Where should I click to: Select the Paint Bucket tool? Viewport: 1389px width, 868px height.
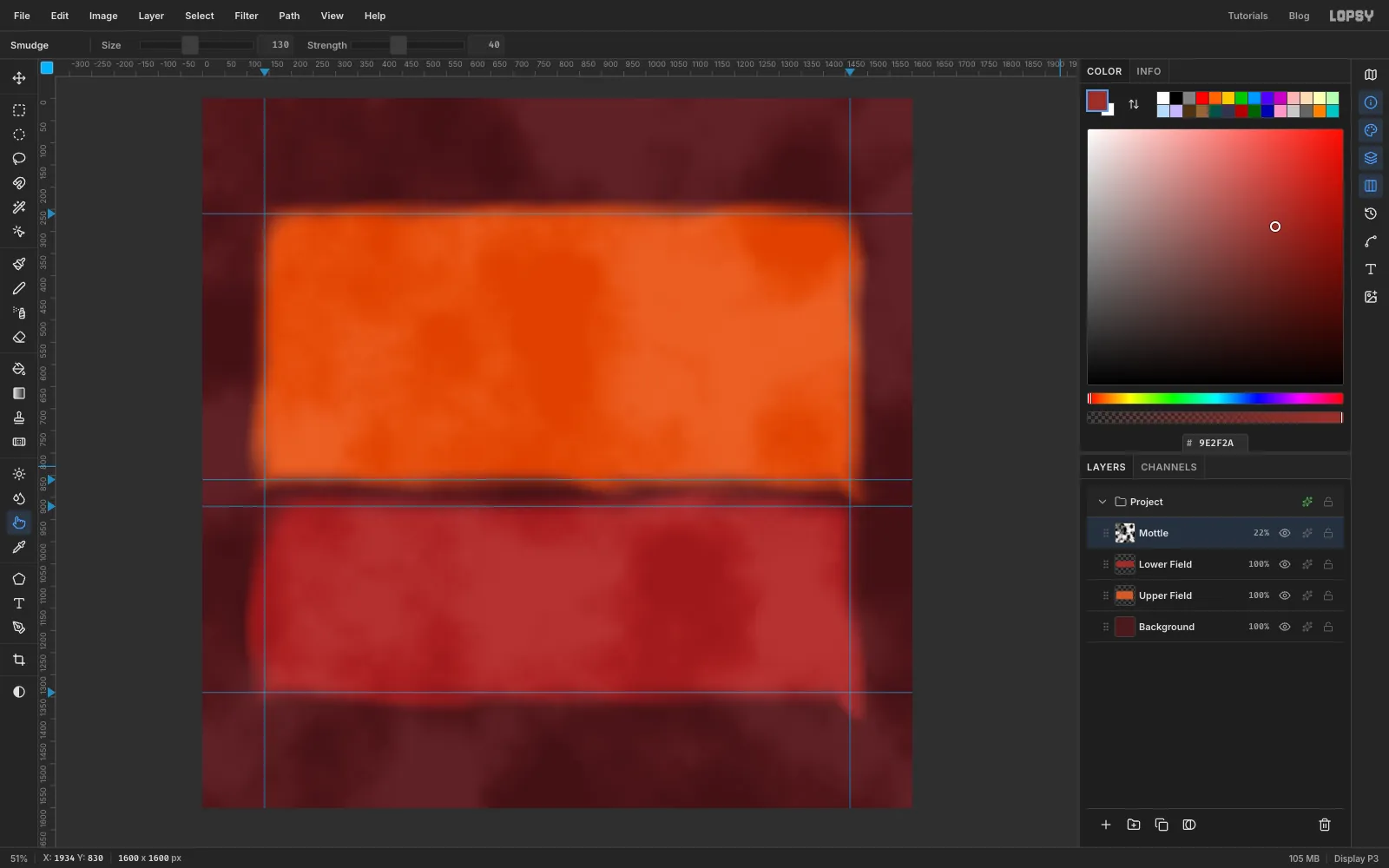(19, 369)
